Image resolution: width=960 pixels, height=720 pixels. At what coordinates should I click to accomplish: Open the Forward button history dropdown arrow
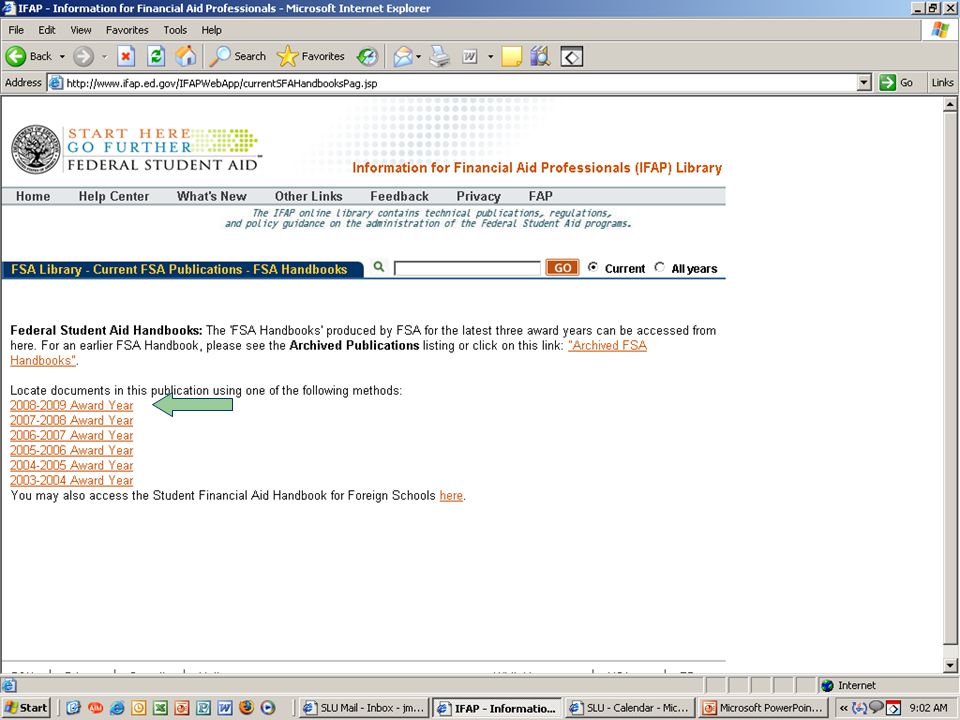pos(104,56)
